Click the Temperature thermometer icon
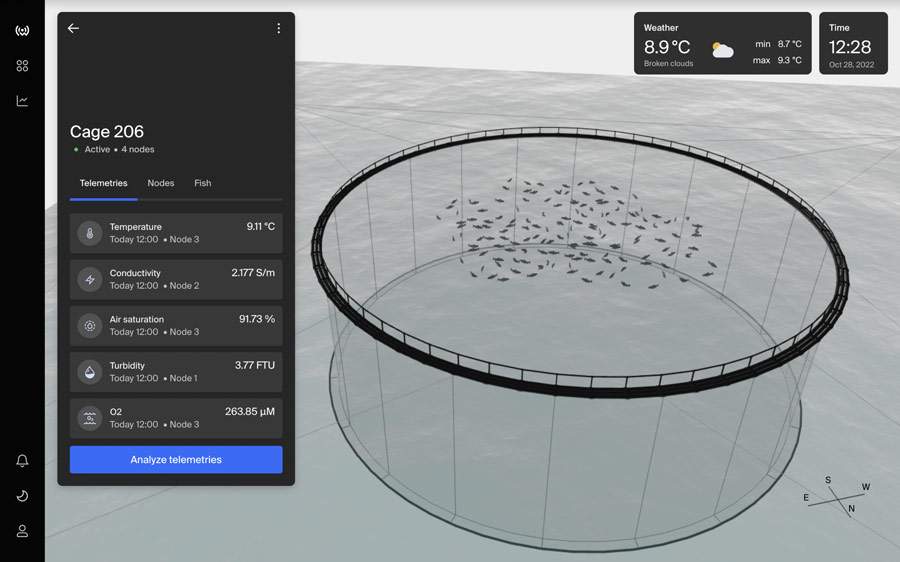The height and width of the screenshot is (562, 900). click(90, 234)
